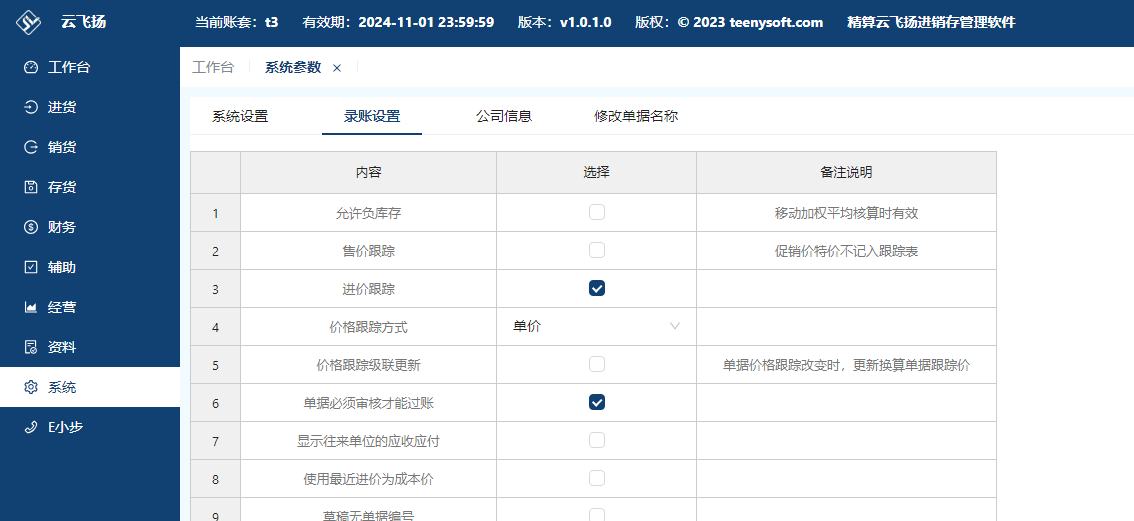Click the 当前账套：t3 header text

[x=236, y=22]
